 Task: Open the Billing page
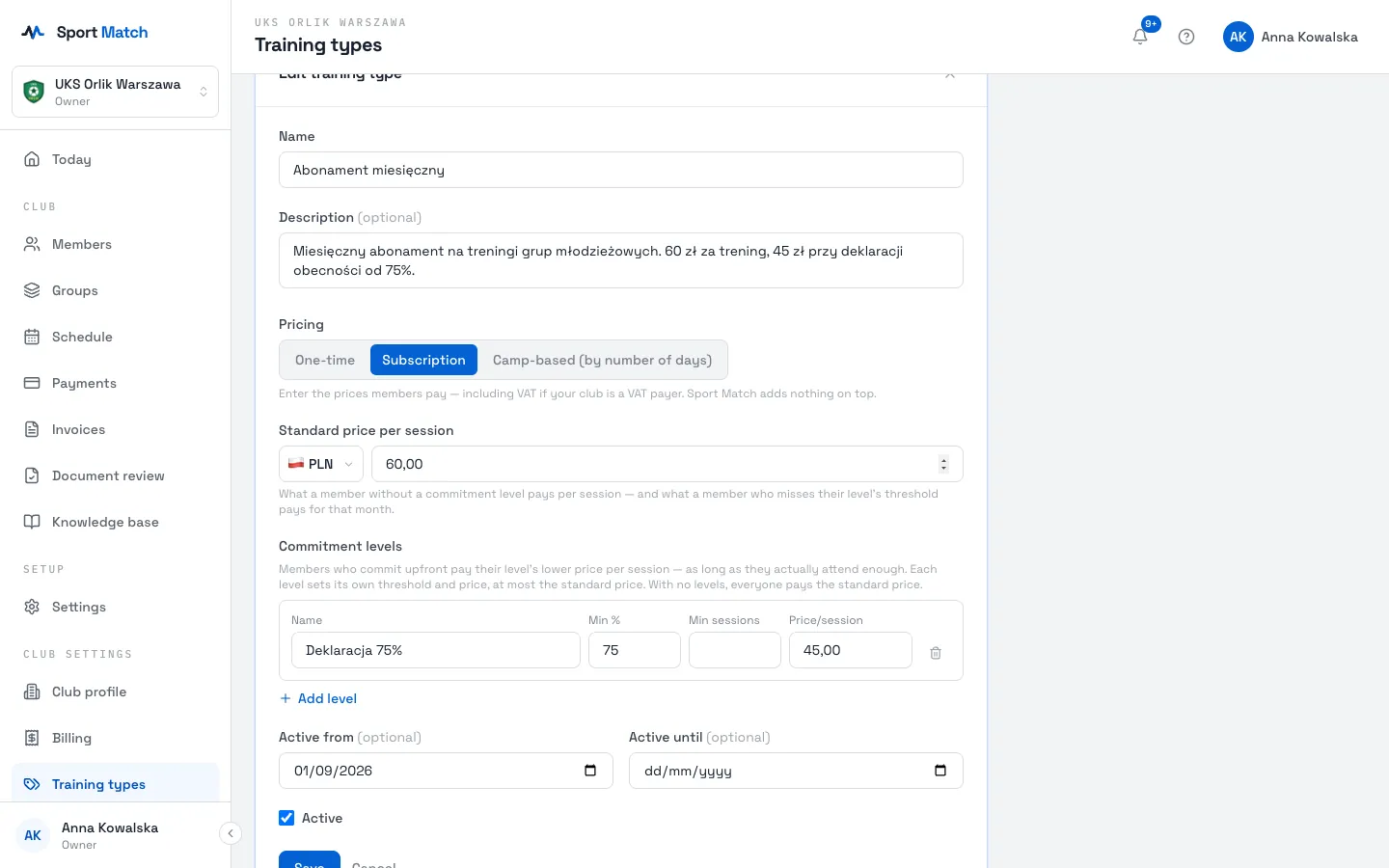point(116,738)
